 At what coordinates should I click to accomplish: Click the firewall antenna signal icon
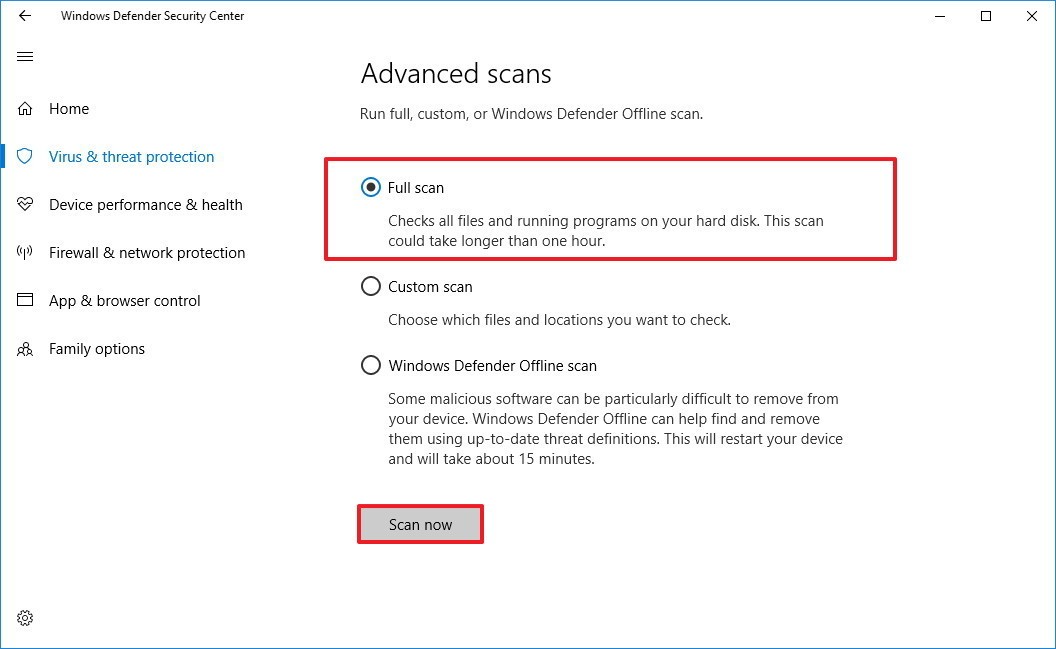click(x=25, y=252)
